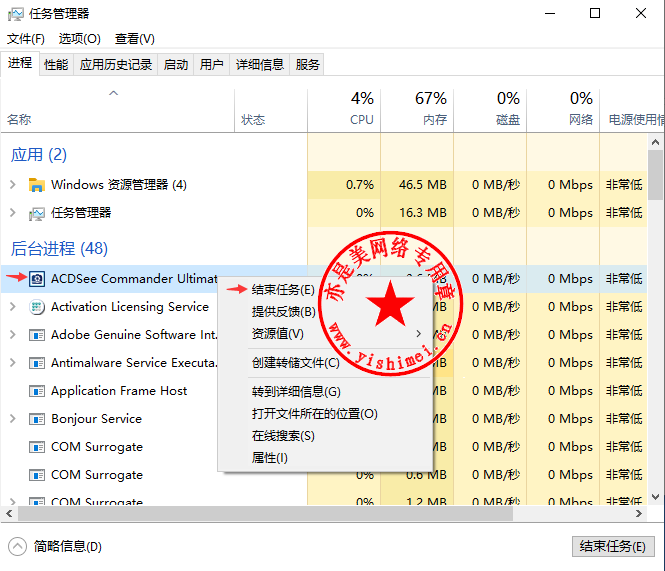
Task: Open the Resource values submenu arrow
Action: 419,333
